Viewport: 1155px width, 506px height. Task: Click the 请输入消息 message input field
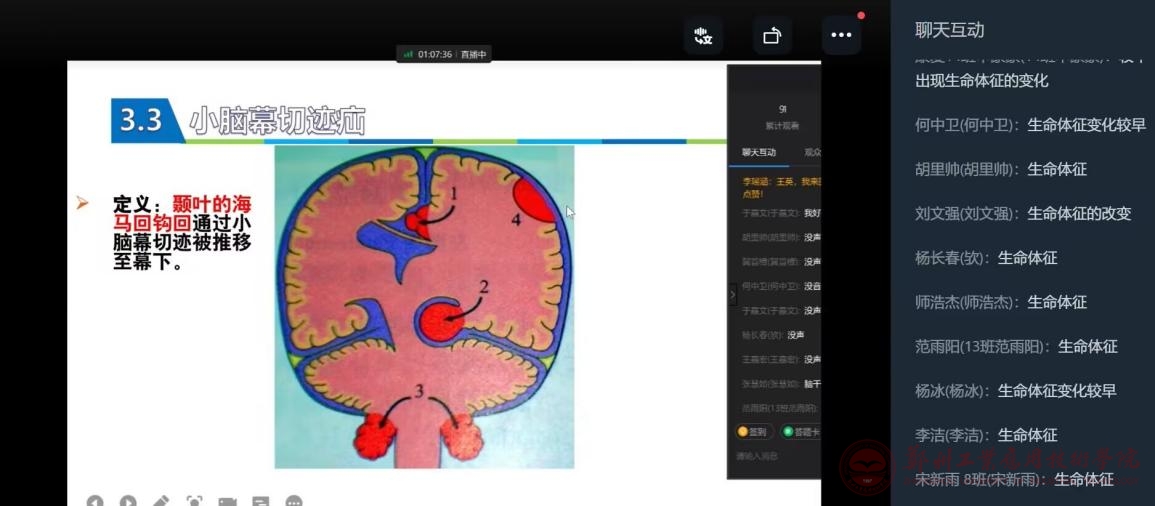tap(775, 456)
